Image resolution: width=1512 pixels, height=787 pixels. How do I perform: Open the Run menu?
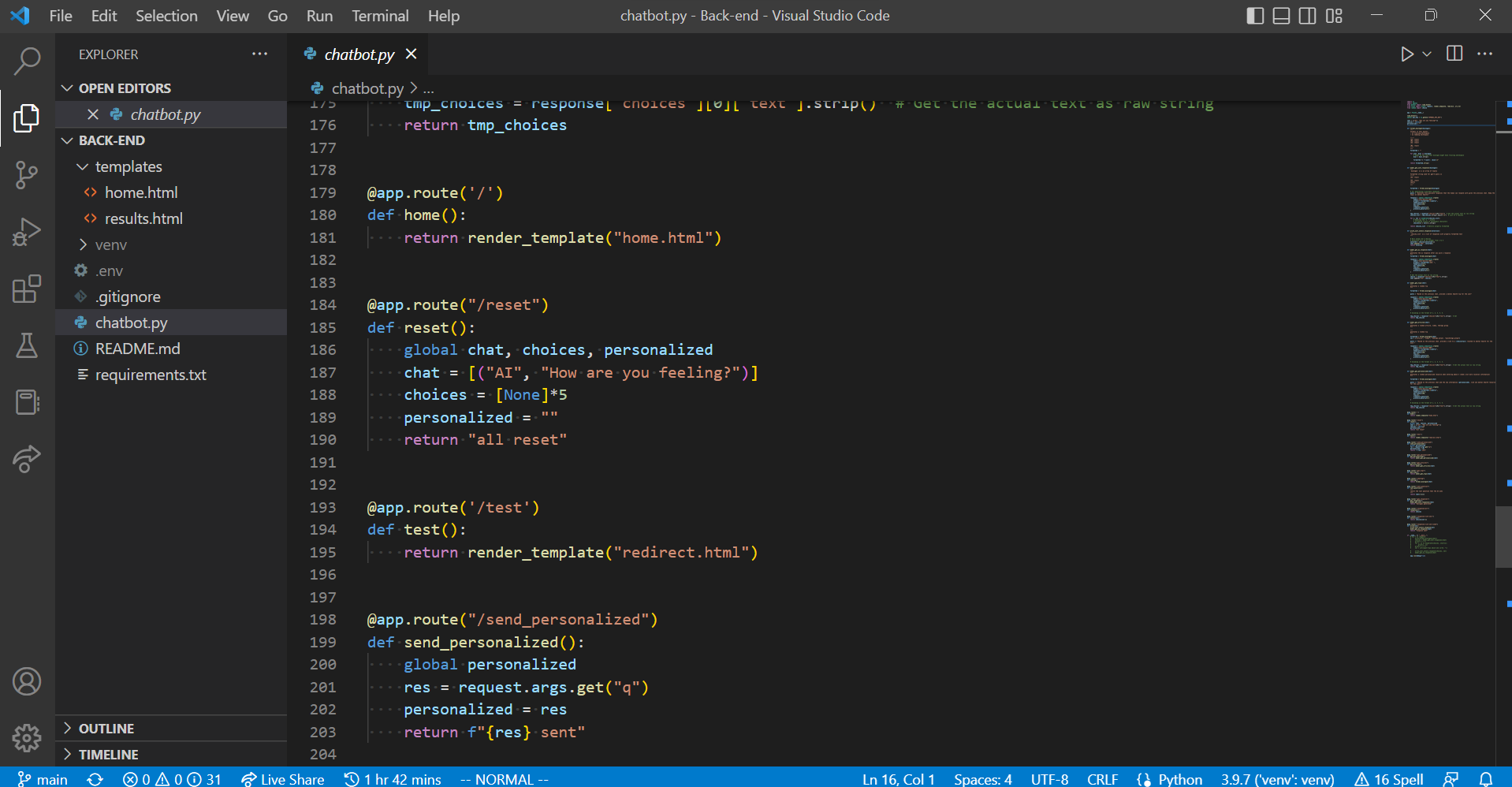319,16
